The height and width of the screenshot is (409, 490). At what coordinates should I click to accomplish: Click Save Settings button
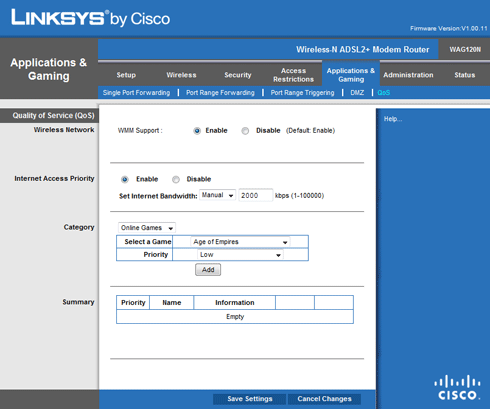[250, 399]
